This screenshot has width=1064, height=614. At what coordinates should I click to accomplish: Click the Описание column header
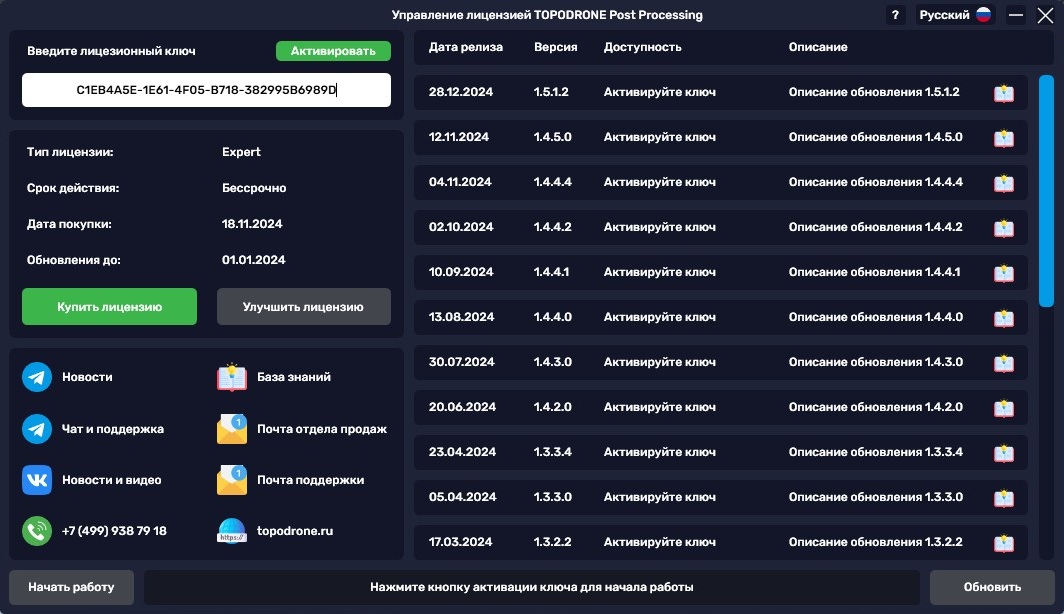818,47
